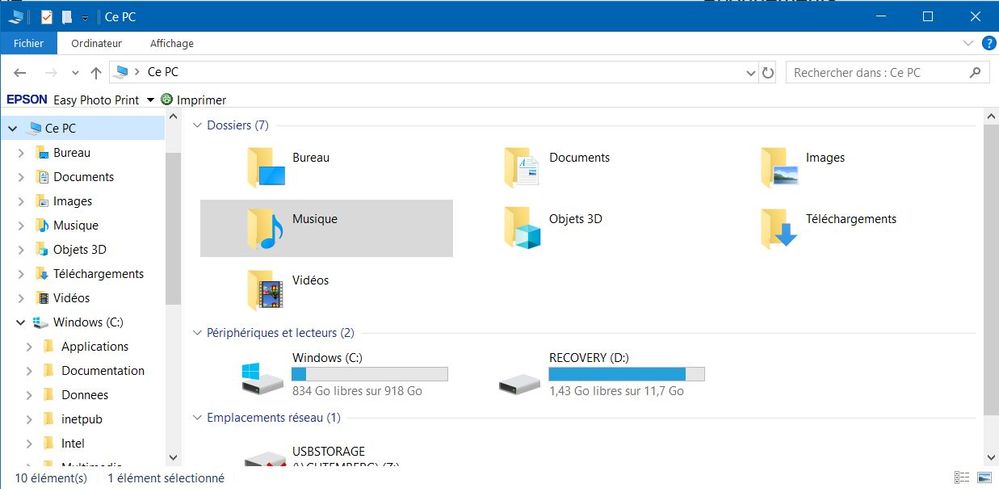Open the Fichier menu tab

click(x=29, y=43)
